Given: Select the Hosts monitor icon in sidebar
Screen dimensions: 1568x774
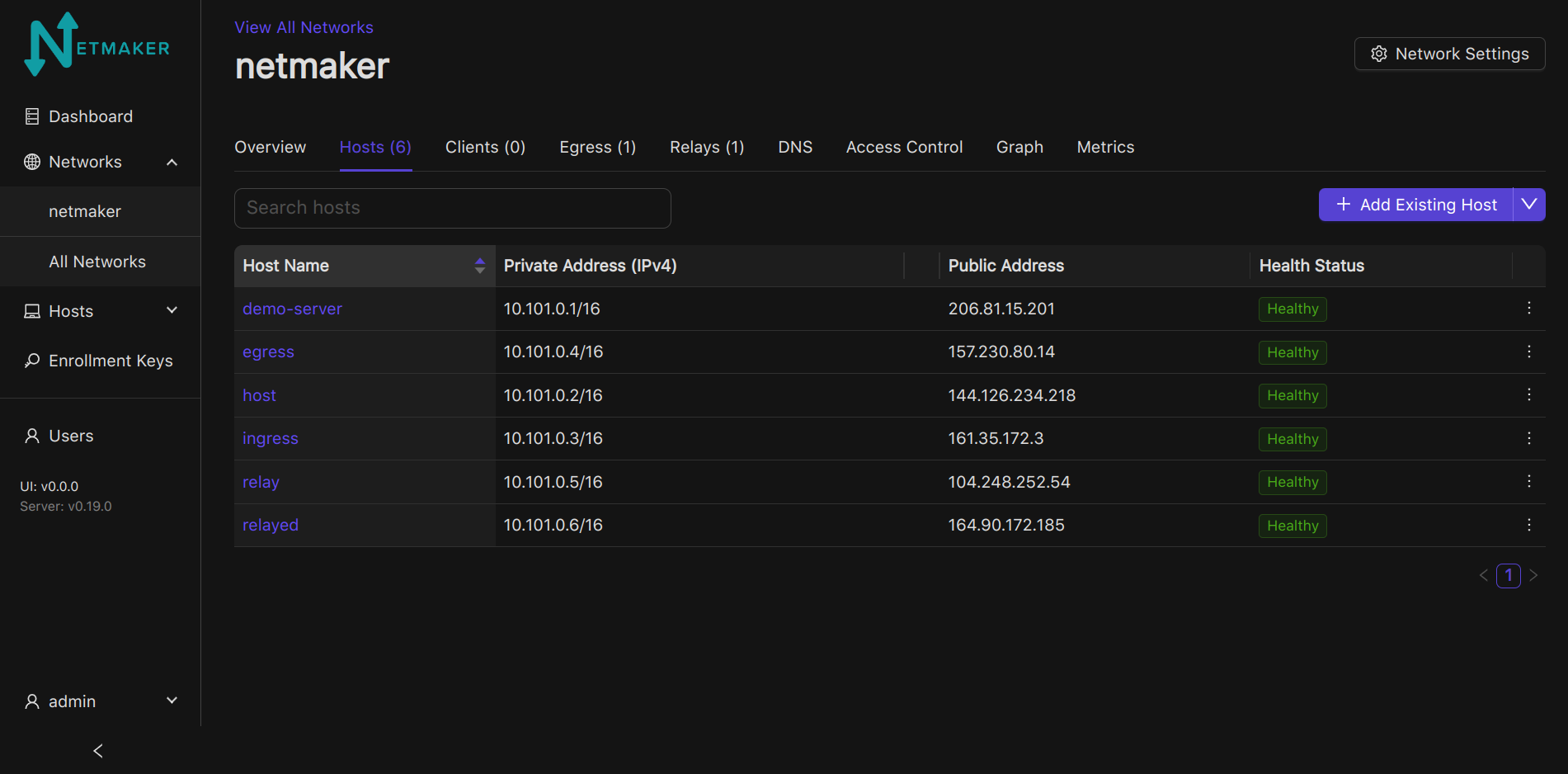Looking at the screenshot, I should coord(32,310).
